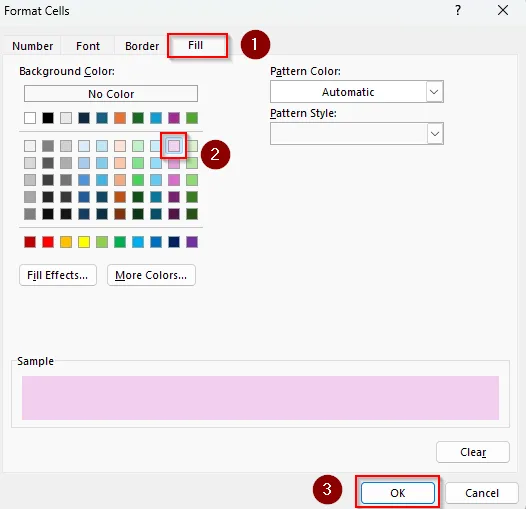This screenshot has width=526, height=509.
Task: Click the question mark help icon
Action: pos(458,10)
